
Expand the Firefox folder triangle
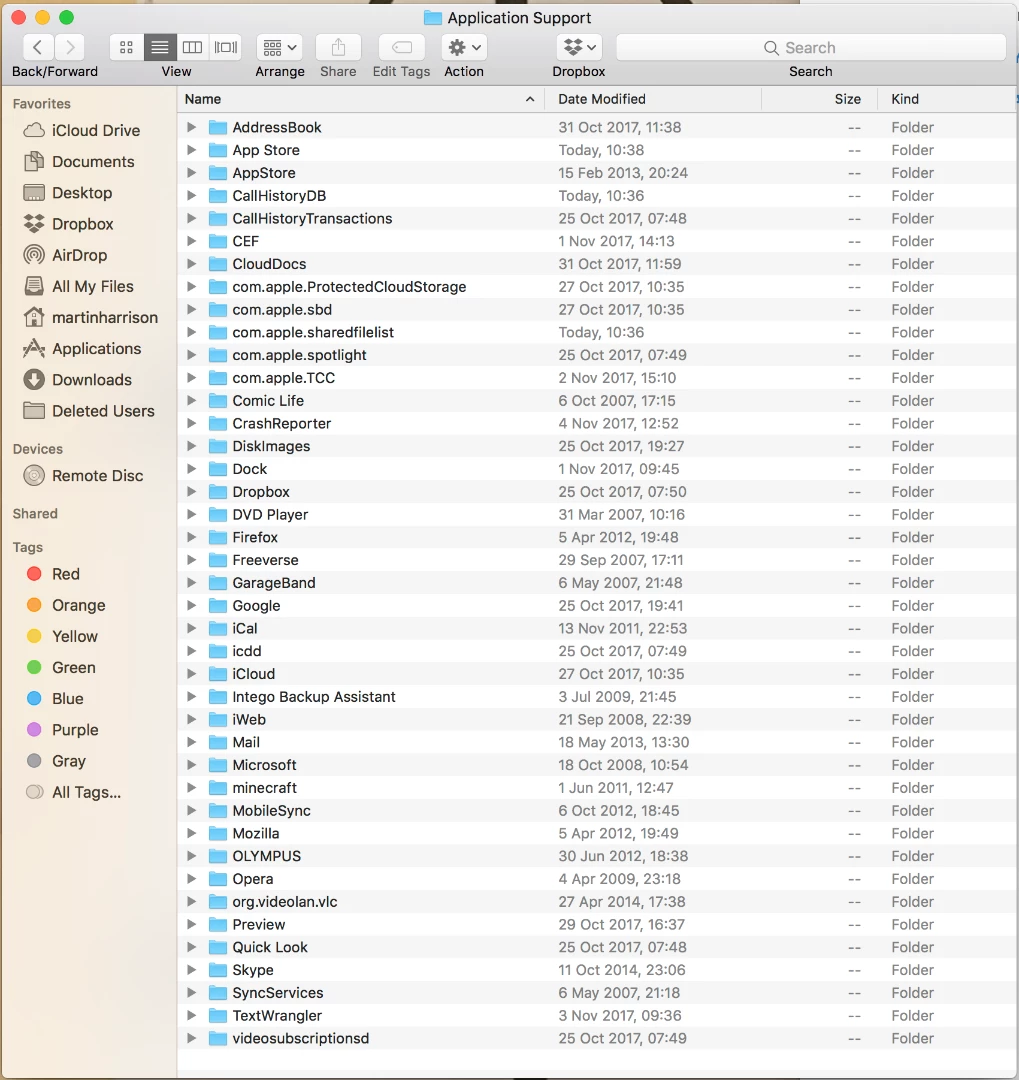pos(192,537)
